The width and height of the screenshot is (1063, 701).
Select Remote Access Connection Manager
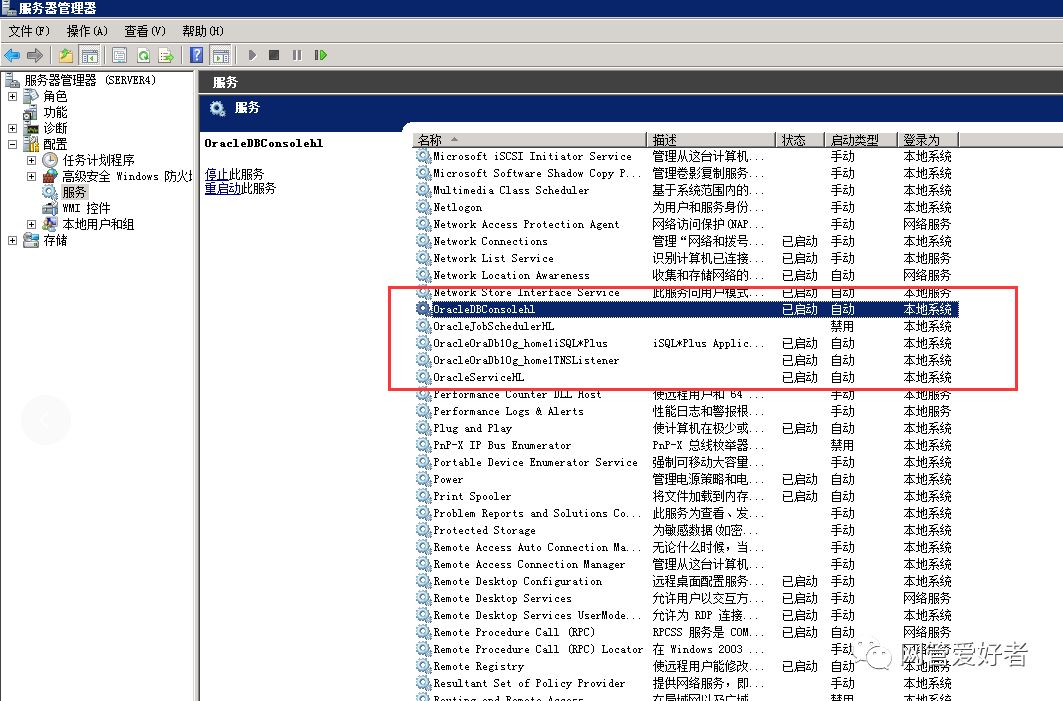pyautogui.click(x=529, y=564)
